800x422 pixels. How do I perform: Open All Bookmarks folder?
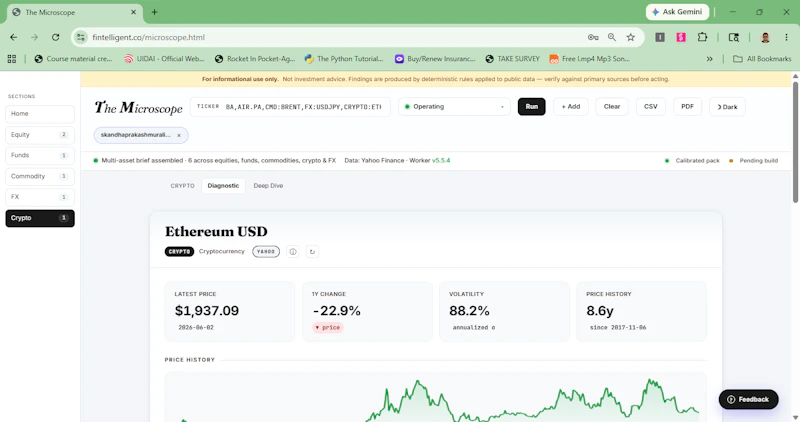pos(762,59)
